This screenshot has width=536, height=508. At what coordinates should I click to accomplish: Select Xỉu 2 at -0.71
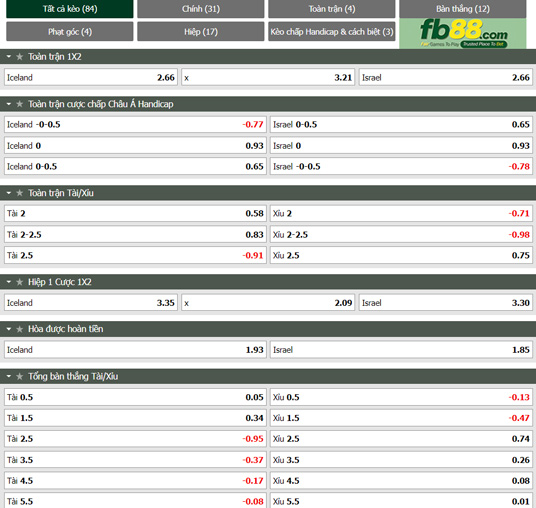point(401,213)
